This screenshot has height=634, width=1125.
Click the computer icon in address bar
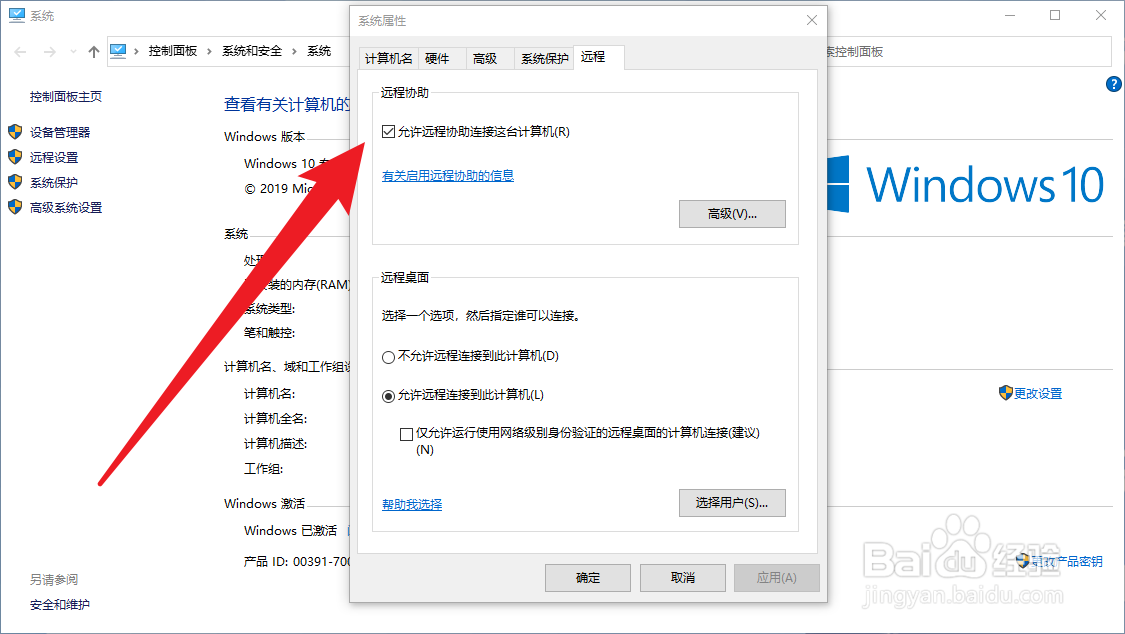[118, 51]
